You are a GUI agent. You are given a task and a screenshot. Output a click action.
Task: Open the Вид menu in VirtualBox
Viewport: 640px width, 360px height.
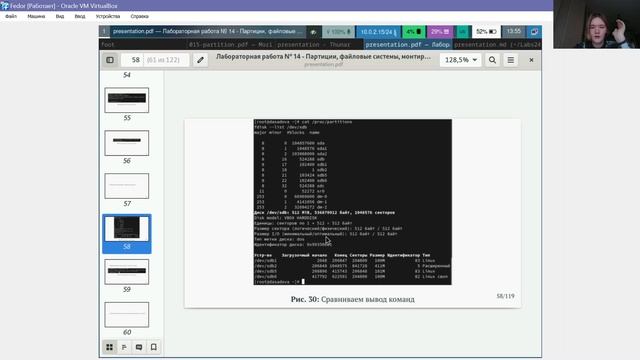(60, 16)
